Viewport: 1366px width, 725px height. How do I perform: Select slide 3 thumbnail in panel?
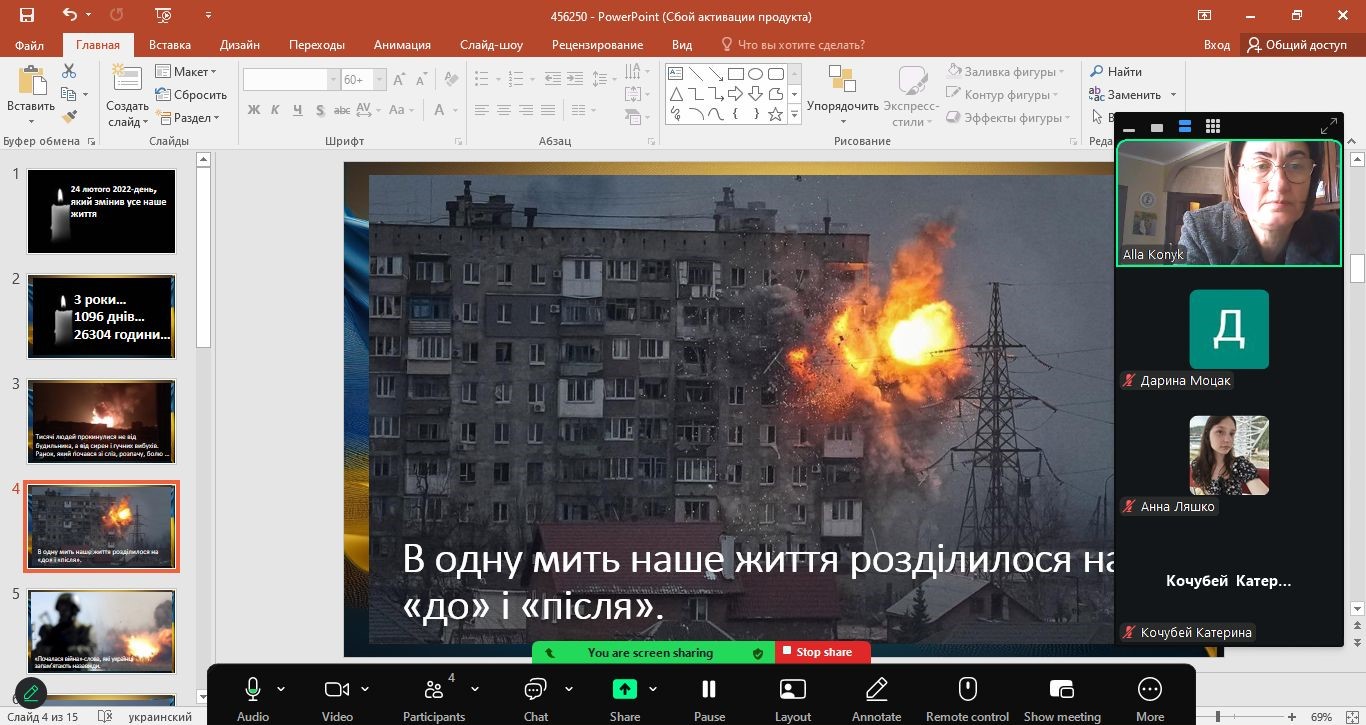[x=101, y=421]
